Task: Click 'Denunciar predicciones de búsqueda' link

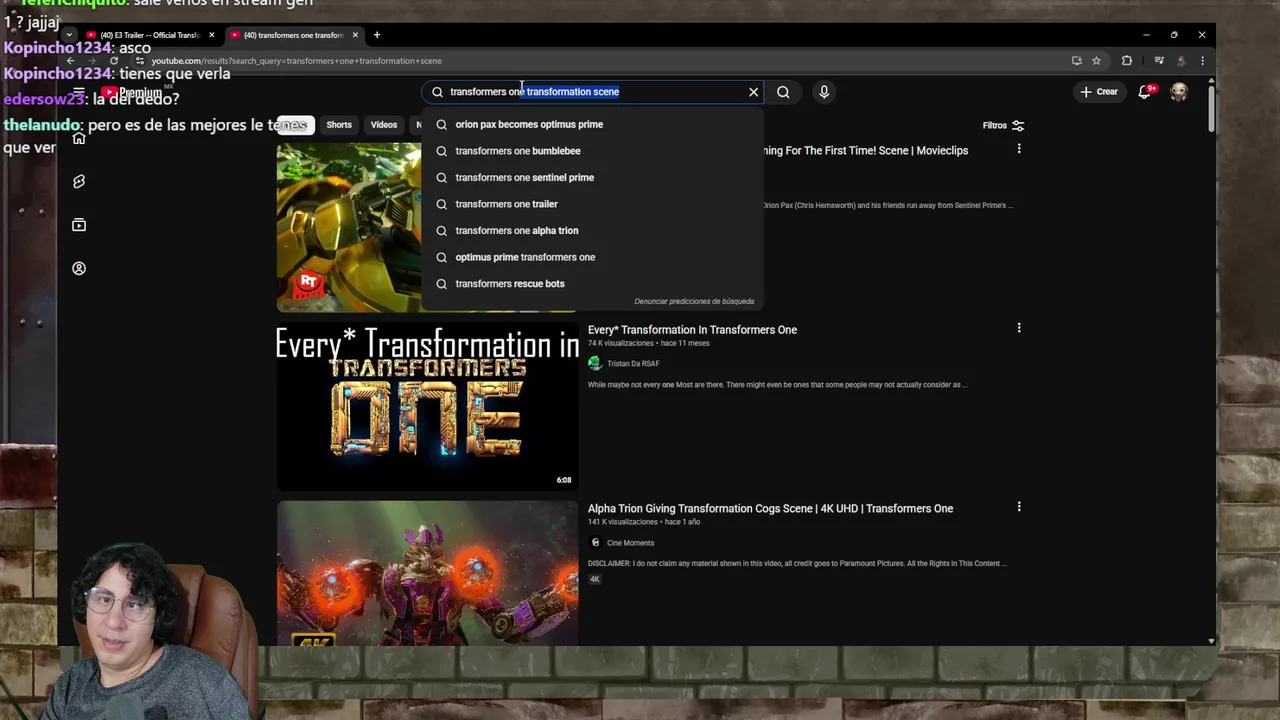Action: pos(694,301)
